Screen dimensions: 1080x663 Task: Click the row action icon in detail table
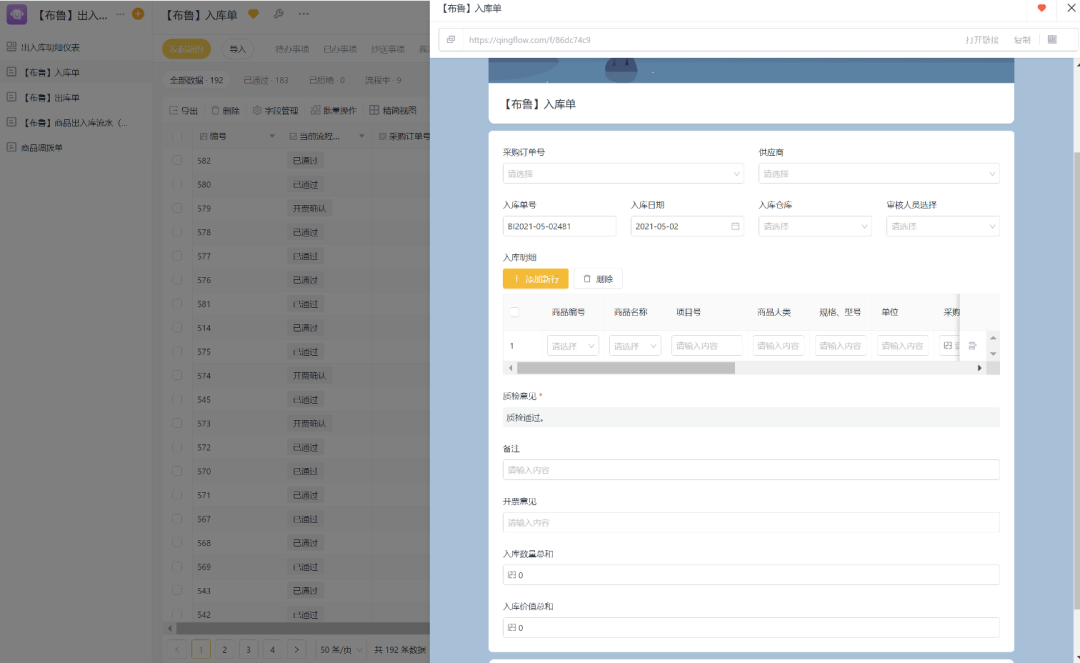972,346
